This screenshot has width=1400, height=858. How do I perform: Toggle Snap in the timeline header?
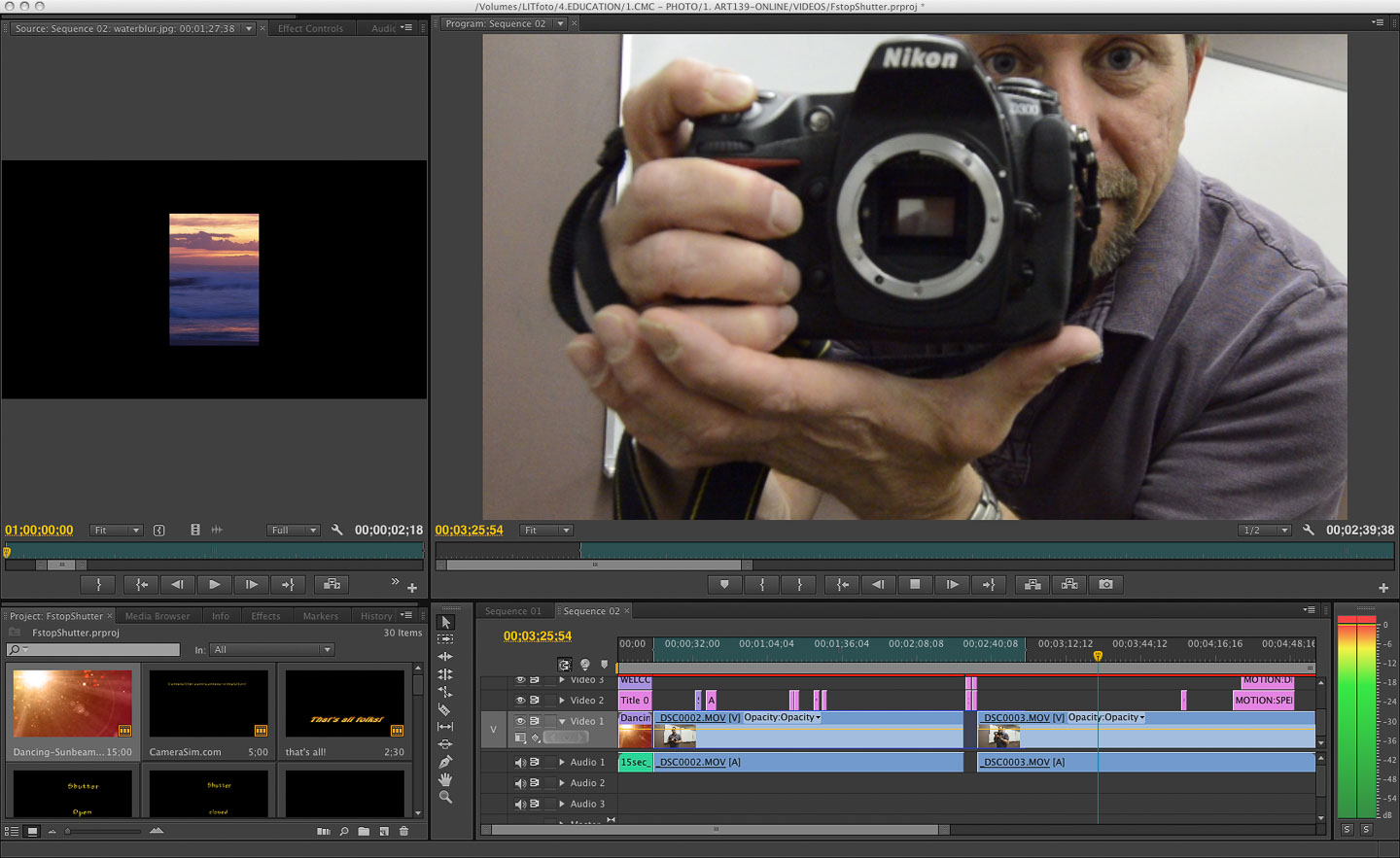click(564, 665)
